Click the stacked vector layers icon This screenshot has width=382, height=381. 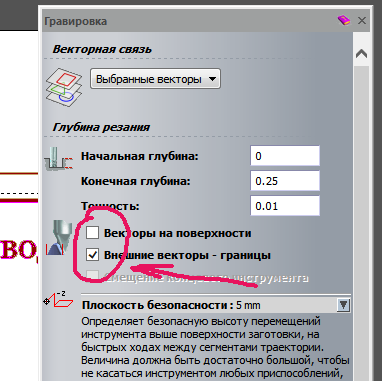click(64, 87)
